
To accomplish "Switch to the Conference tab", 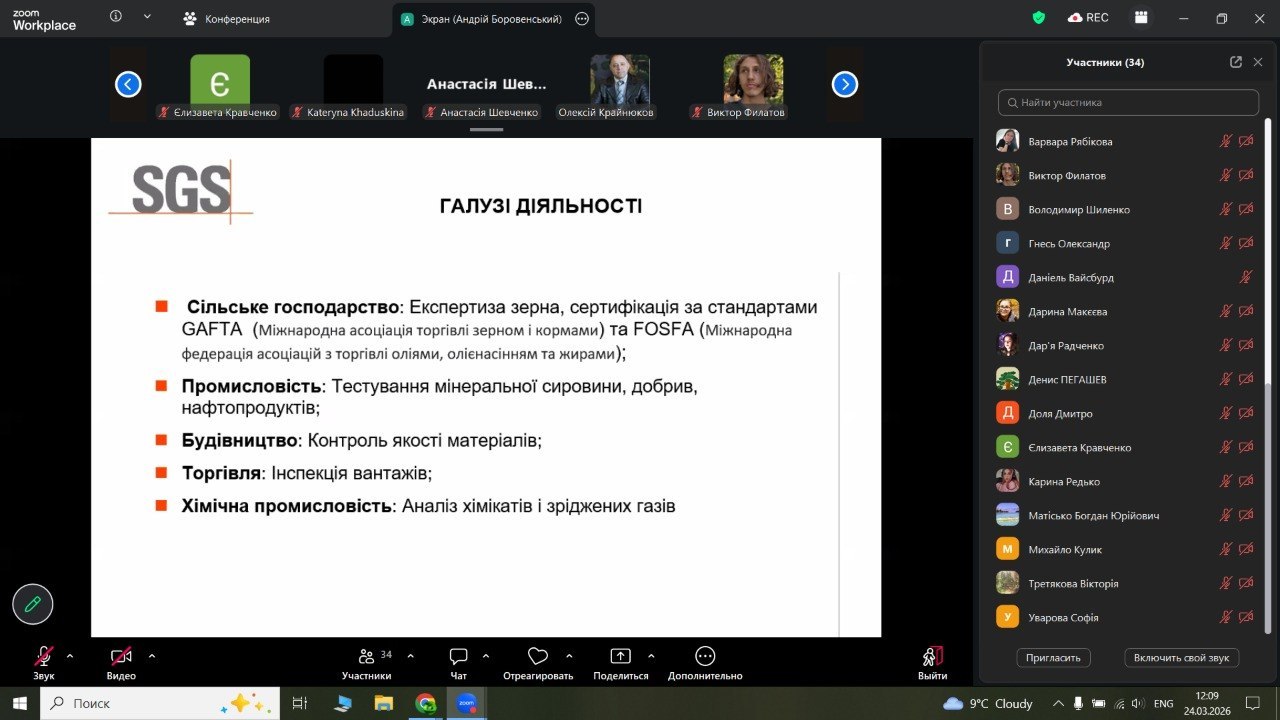I will (227, 19).
